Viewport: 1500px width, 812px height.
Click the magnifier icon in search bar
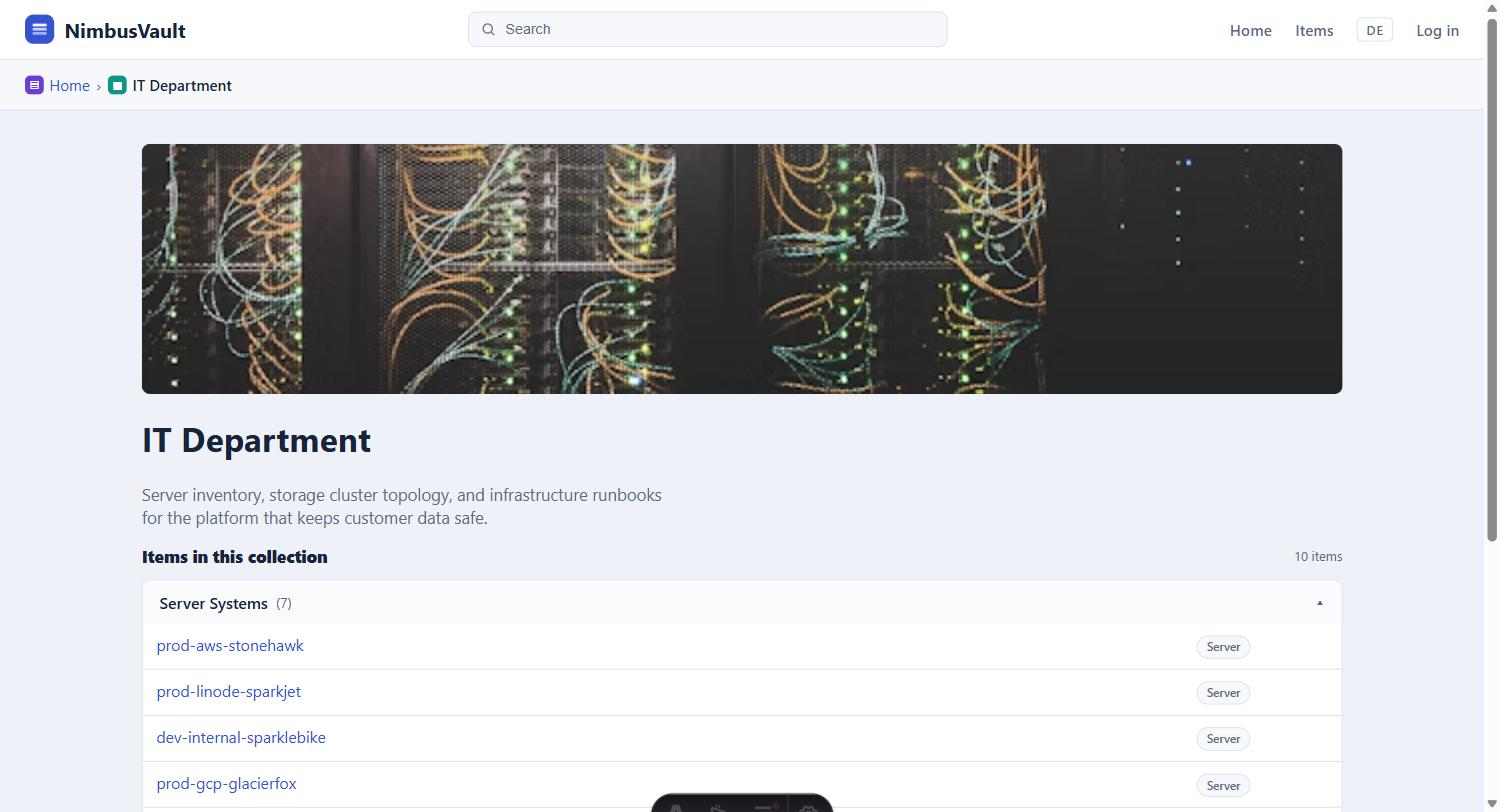489,29
